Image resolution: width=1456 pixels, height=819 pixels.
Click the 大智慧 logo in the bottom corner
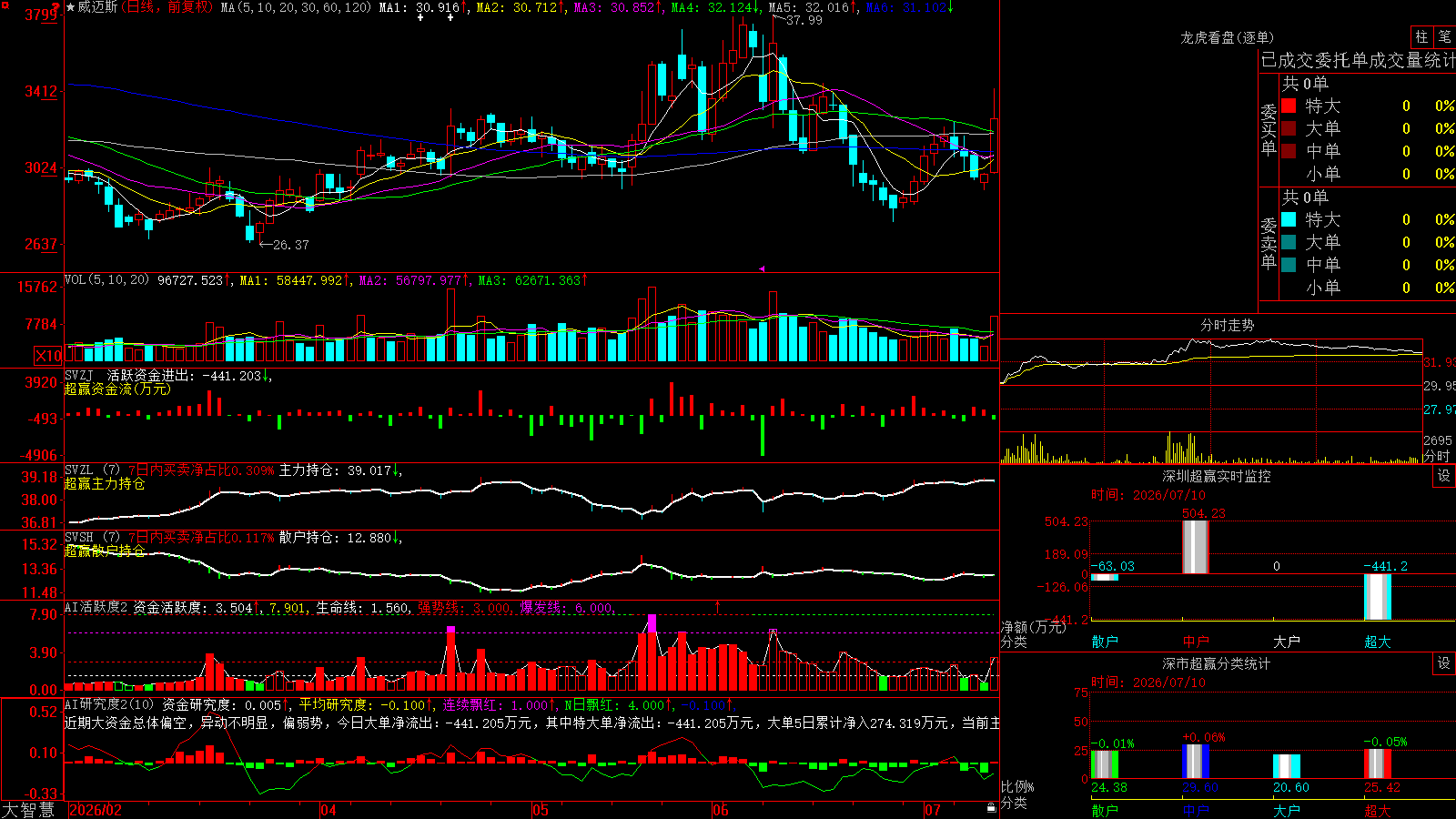[28, 809]
